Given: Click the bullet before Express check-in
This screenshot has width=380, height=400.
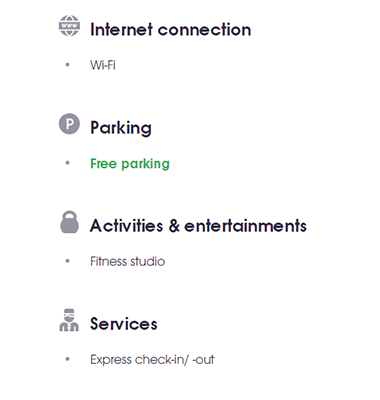Looking at the screenshot, I should pyautogui.click(x=68, y=359).
